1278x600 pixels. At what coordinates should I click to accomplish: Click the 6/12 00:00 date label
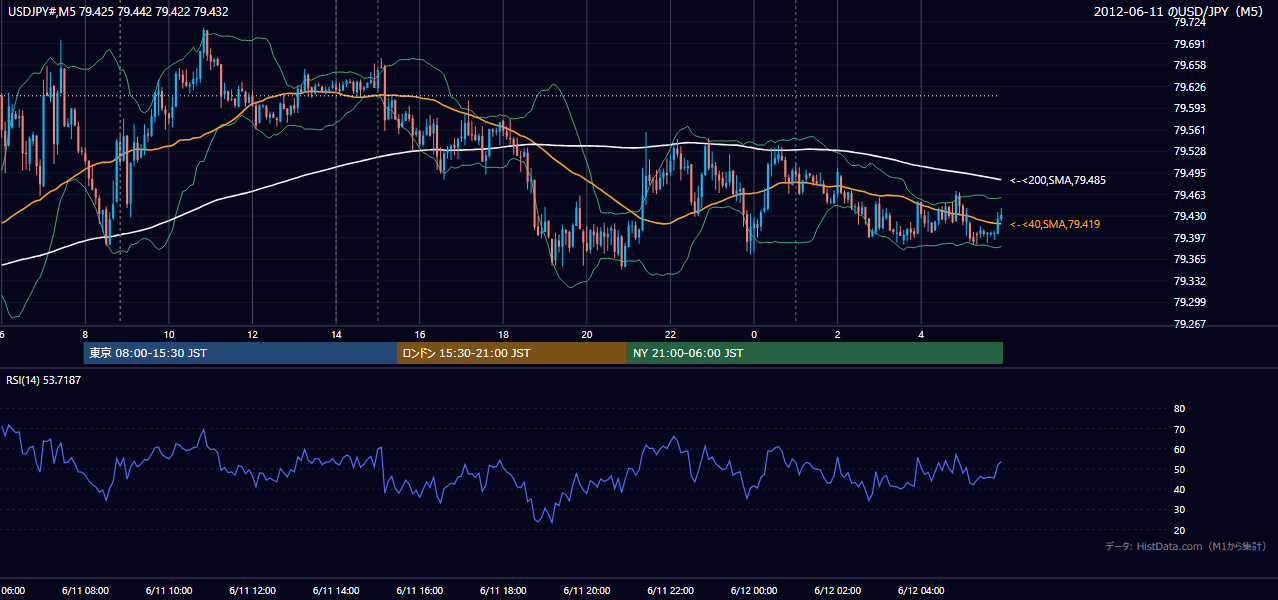(754, 590)
